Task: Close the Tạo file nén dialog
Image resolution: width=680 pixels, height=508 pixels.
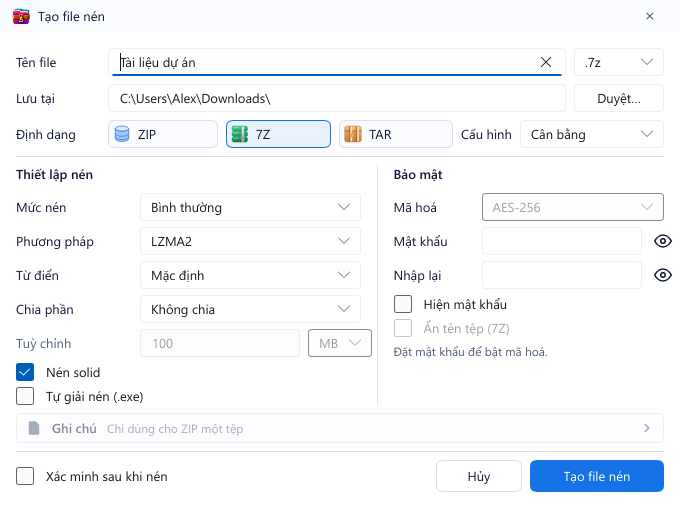Action: coord(650,16)
